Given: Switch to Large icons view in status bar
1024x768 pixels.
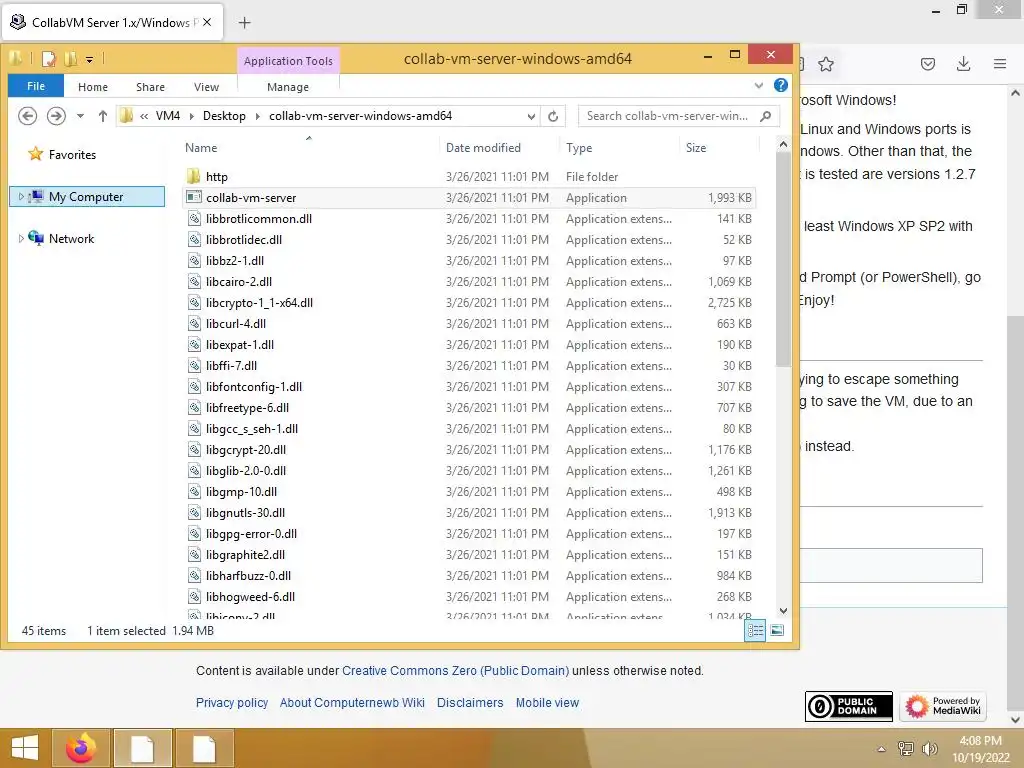Looking at the screenshot, I should [x=777, y=630].
